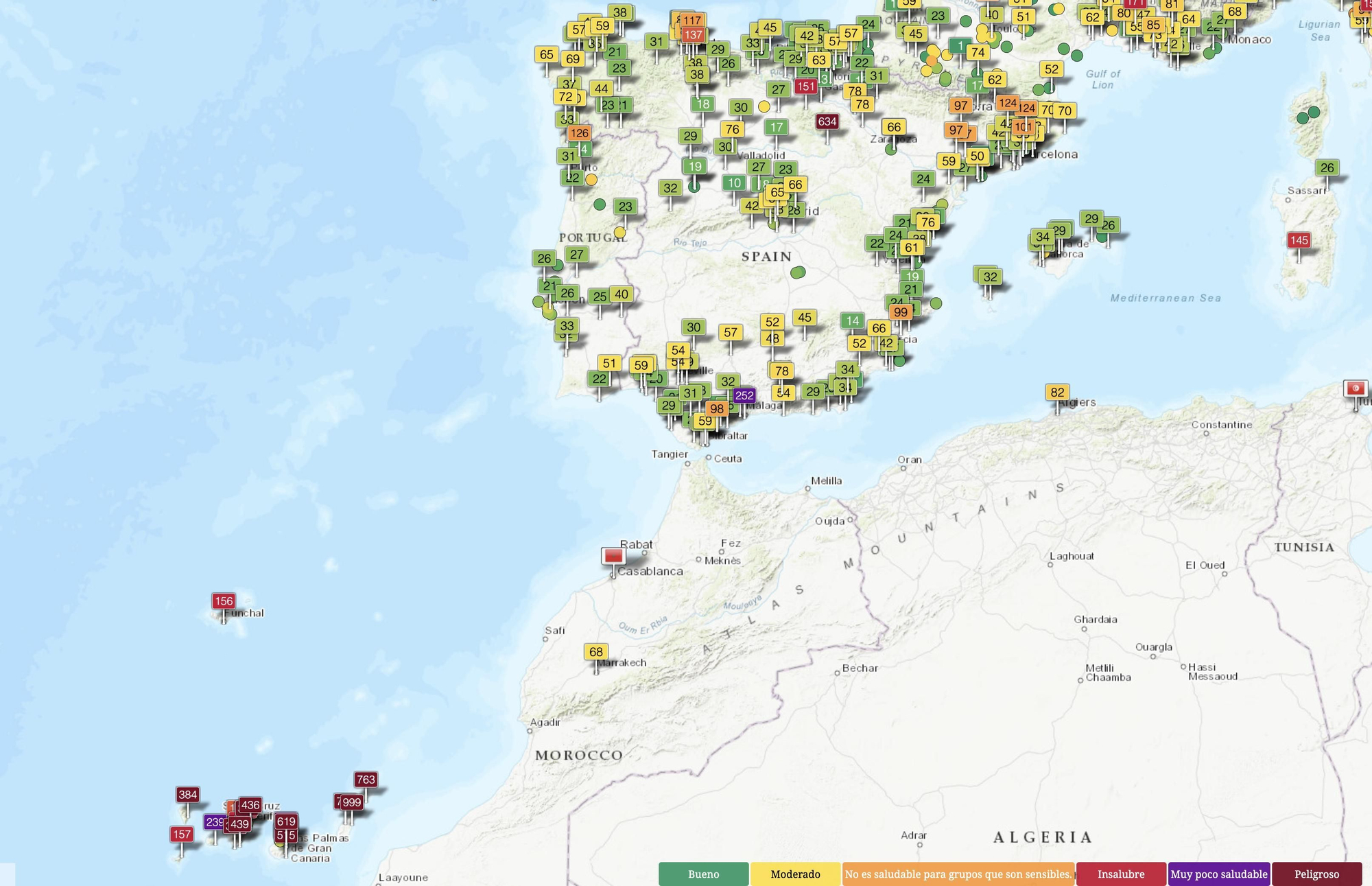Open the 252 purple AQI marker near Malaga

click(744, 396)
